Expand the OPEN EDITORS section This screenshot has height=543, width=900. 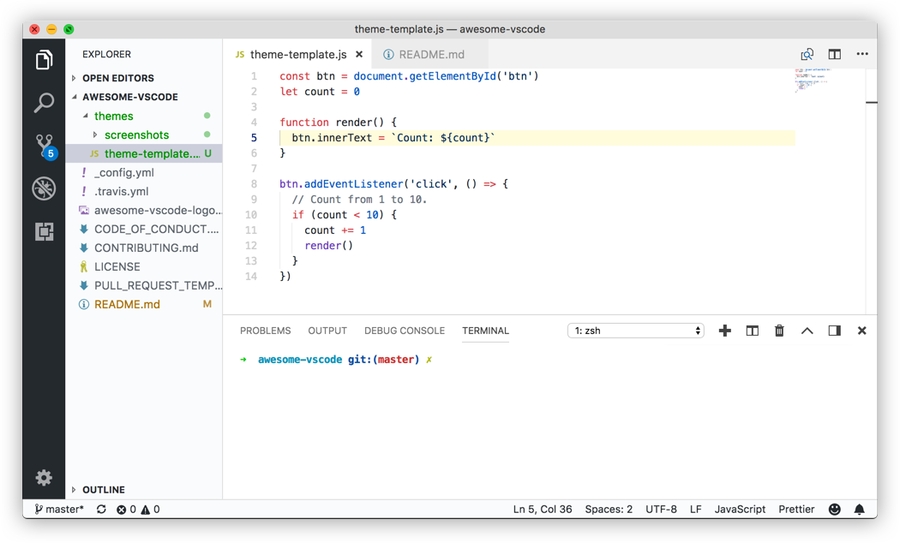point(117,78)
